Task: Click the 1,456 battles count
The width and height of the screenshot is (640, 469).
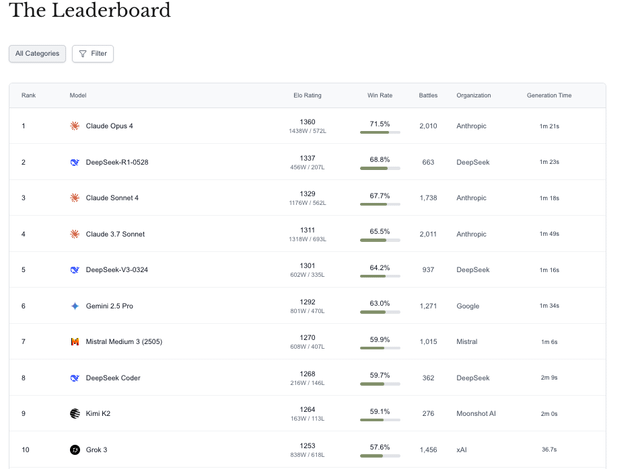Action: 428,449
